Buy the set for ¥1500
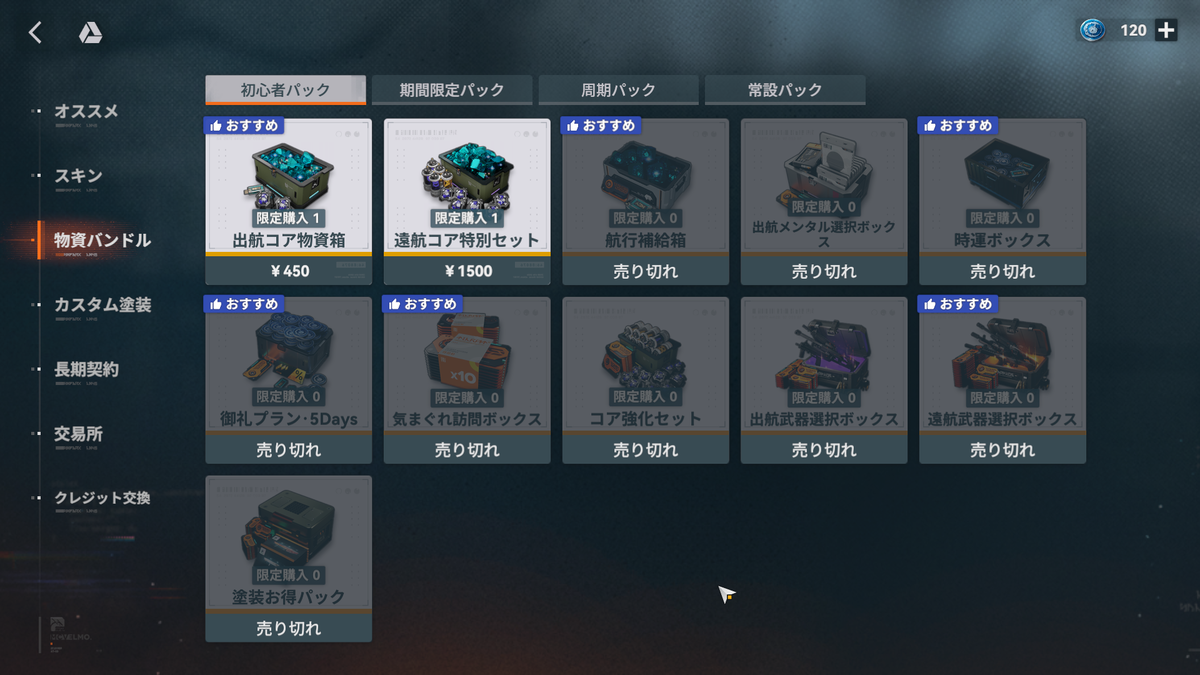This screenshot has width=1200, height=675. click(x=467, y=271)
